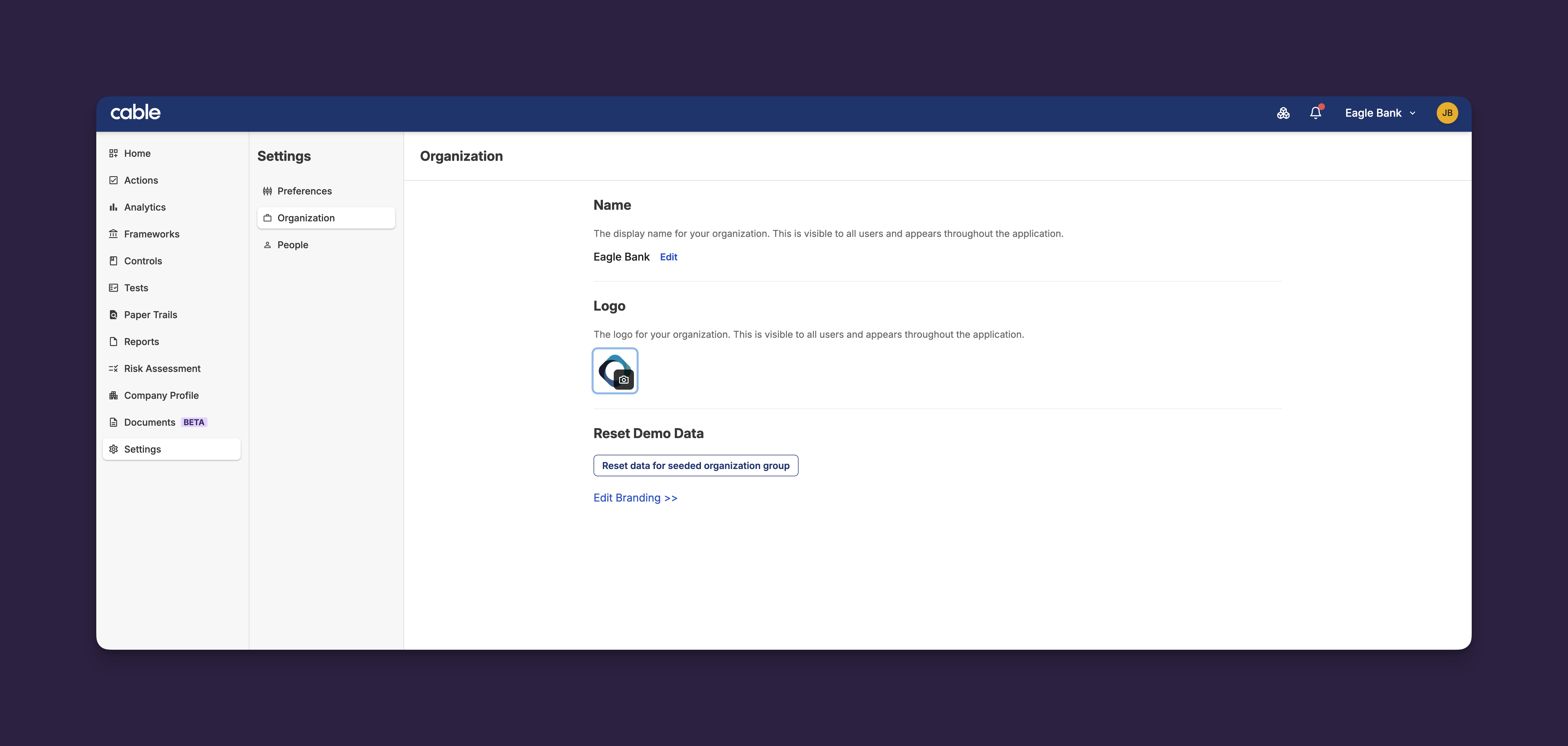1568x746 pixels.
Task: Open Company Profile
Action: pyautogui.click(x=172, y=396)
